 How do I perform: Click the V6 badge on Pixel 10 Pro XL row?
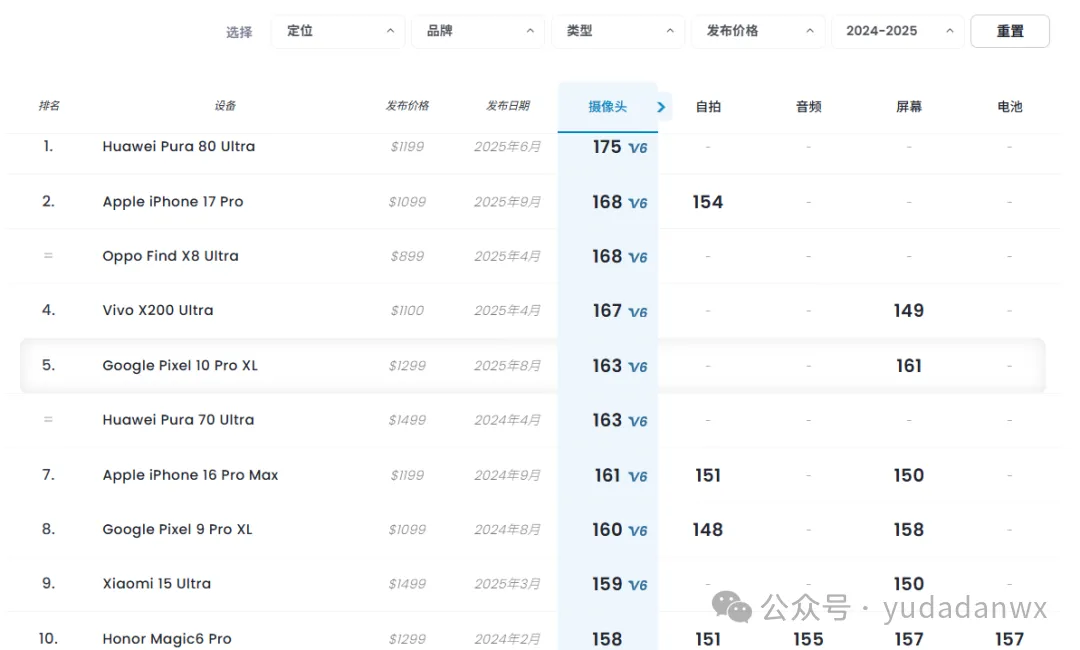[x=638, y=367]
